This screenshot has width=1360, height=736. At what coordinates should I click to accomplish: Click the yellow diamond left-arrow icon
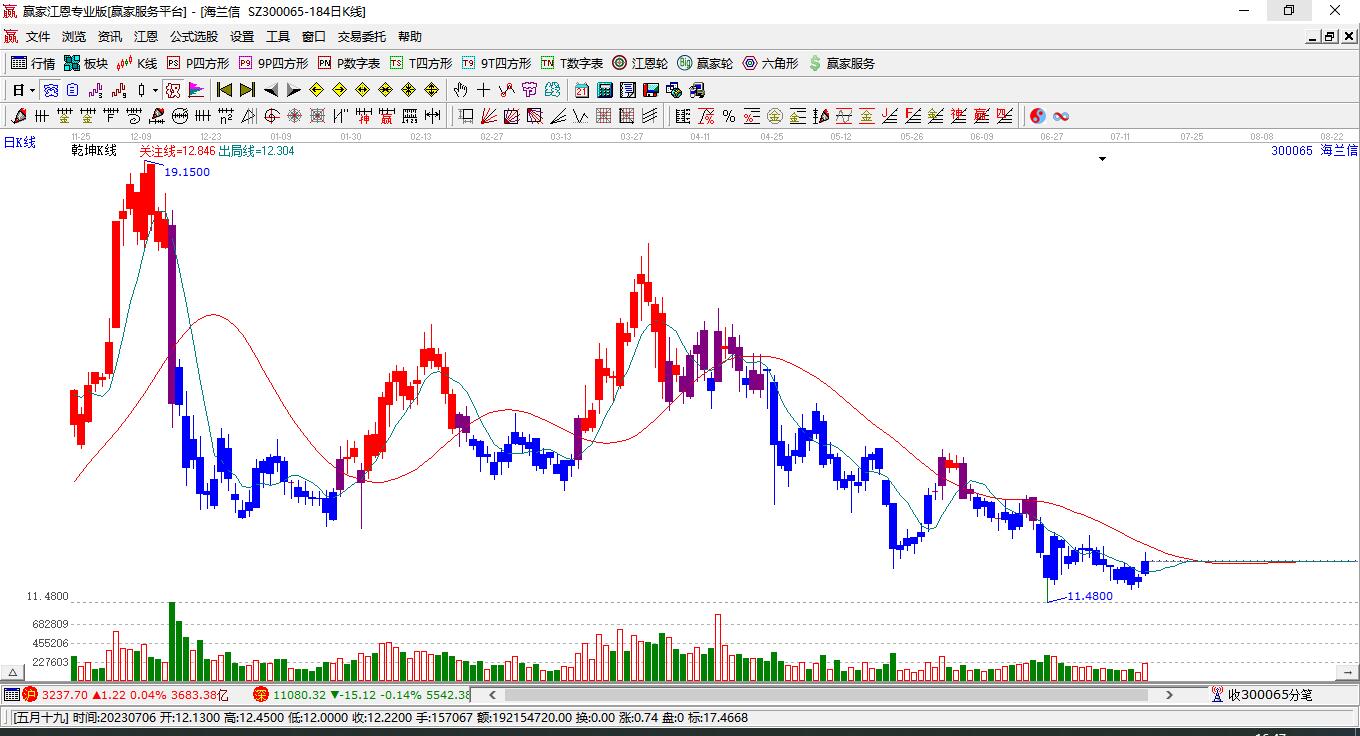[x=316, y=90]
